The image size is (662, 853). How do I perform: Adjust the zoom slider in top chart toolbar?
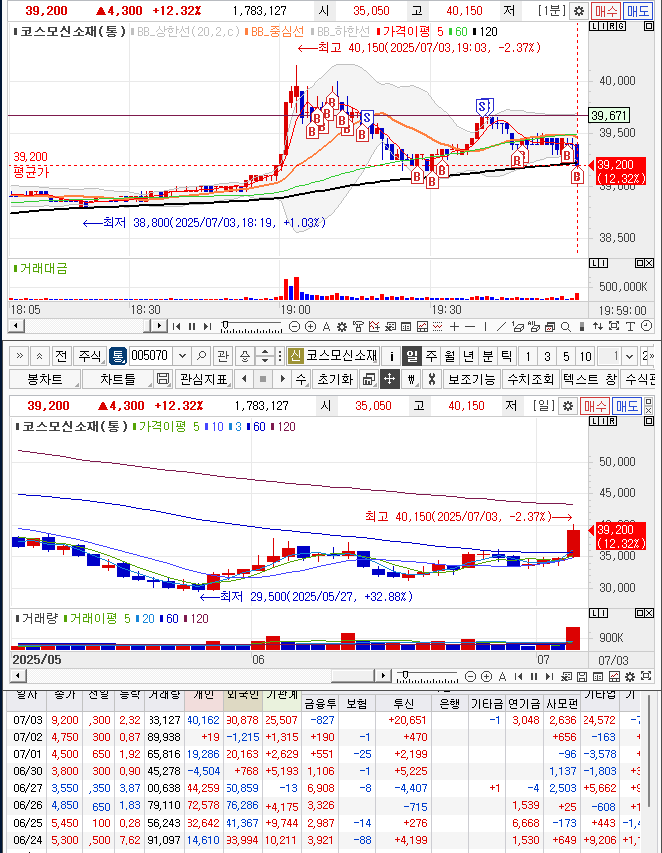pos(251,327)
